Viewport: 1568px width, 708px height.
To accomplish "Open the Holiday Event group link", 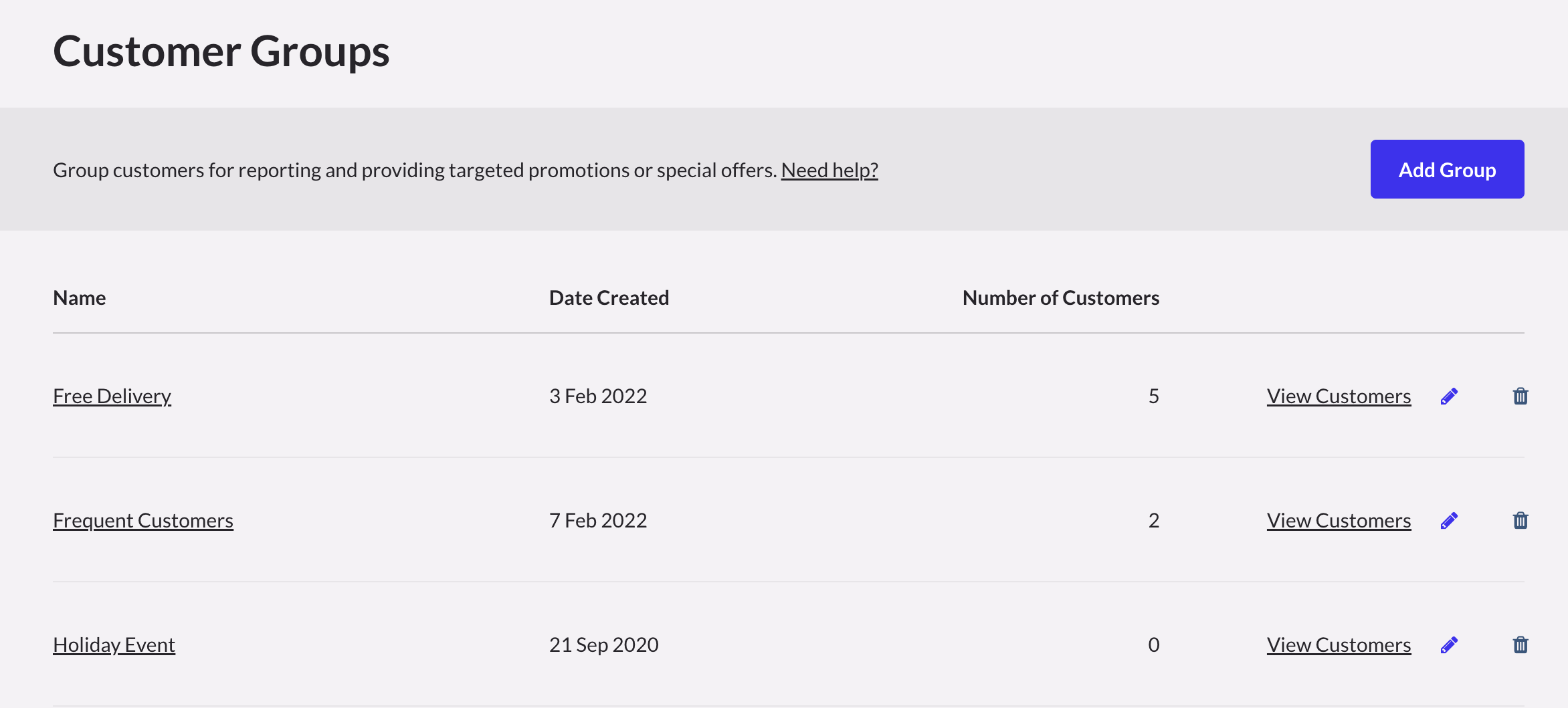I will click(114, 645).
